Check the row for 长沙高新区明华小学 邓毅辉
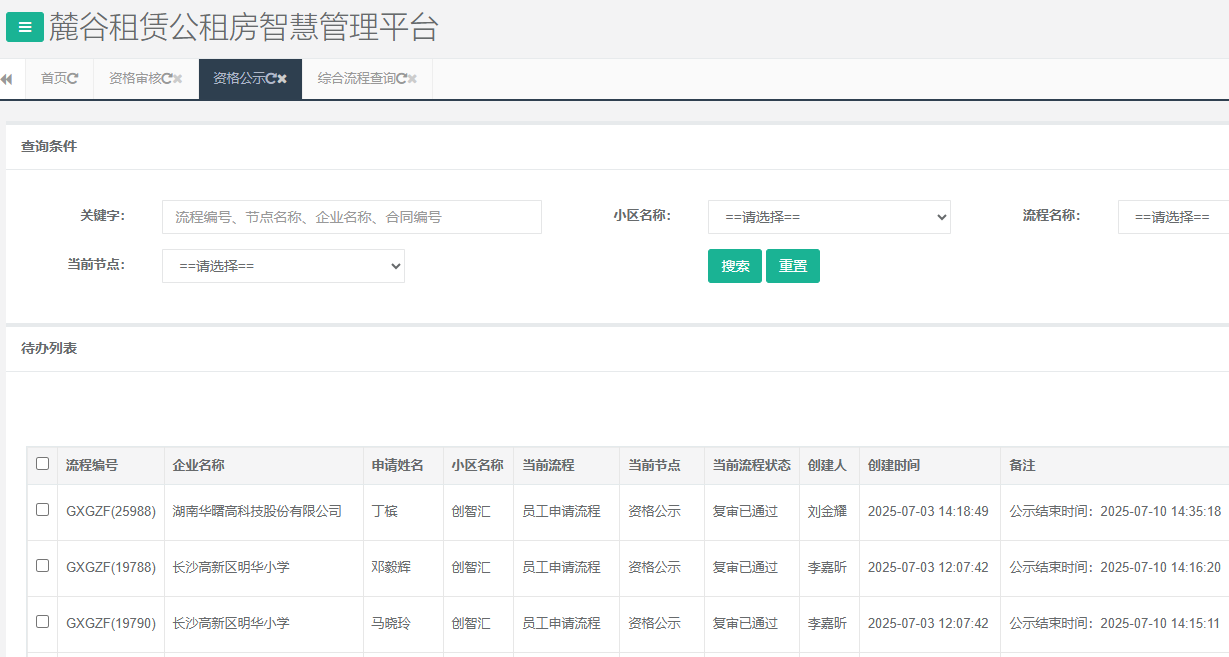The image size is (1229, 657). pyautogui.click(x=42, y=567)
